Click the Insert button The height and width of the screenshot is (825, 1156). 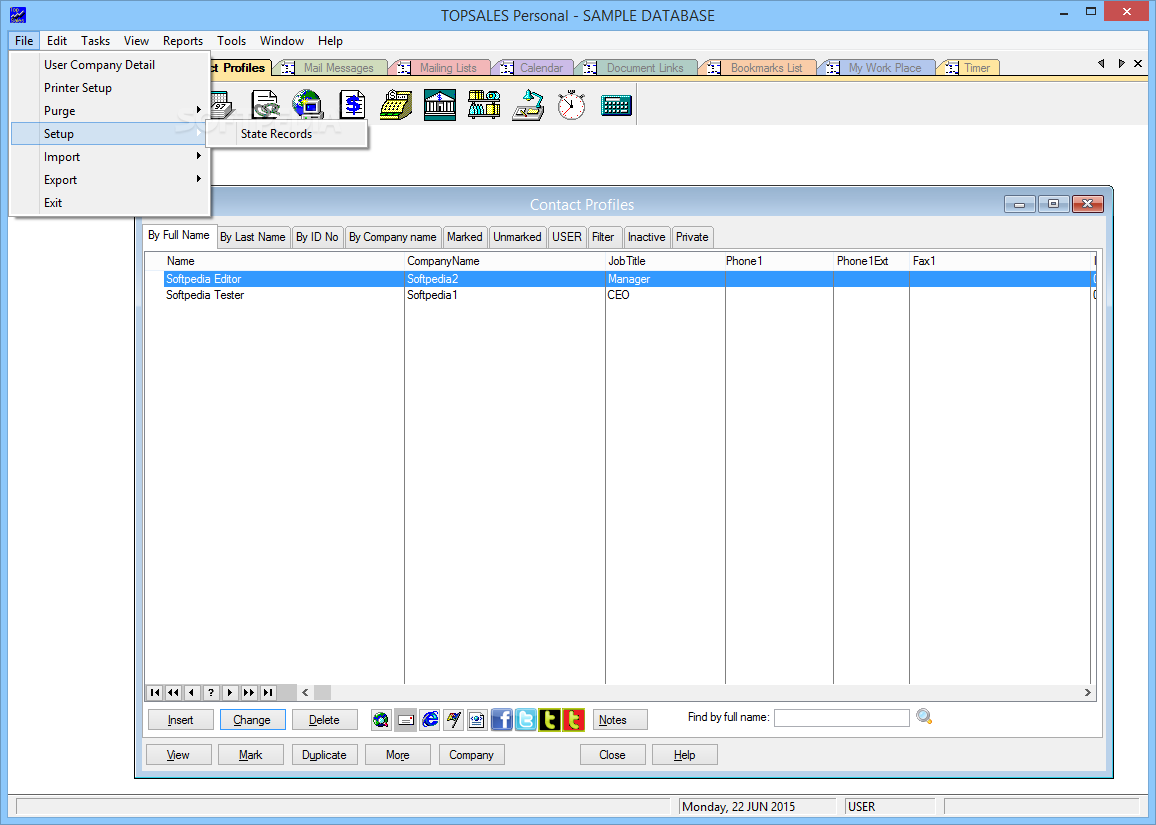click(x=181, y=720)
